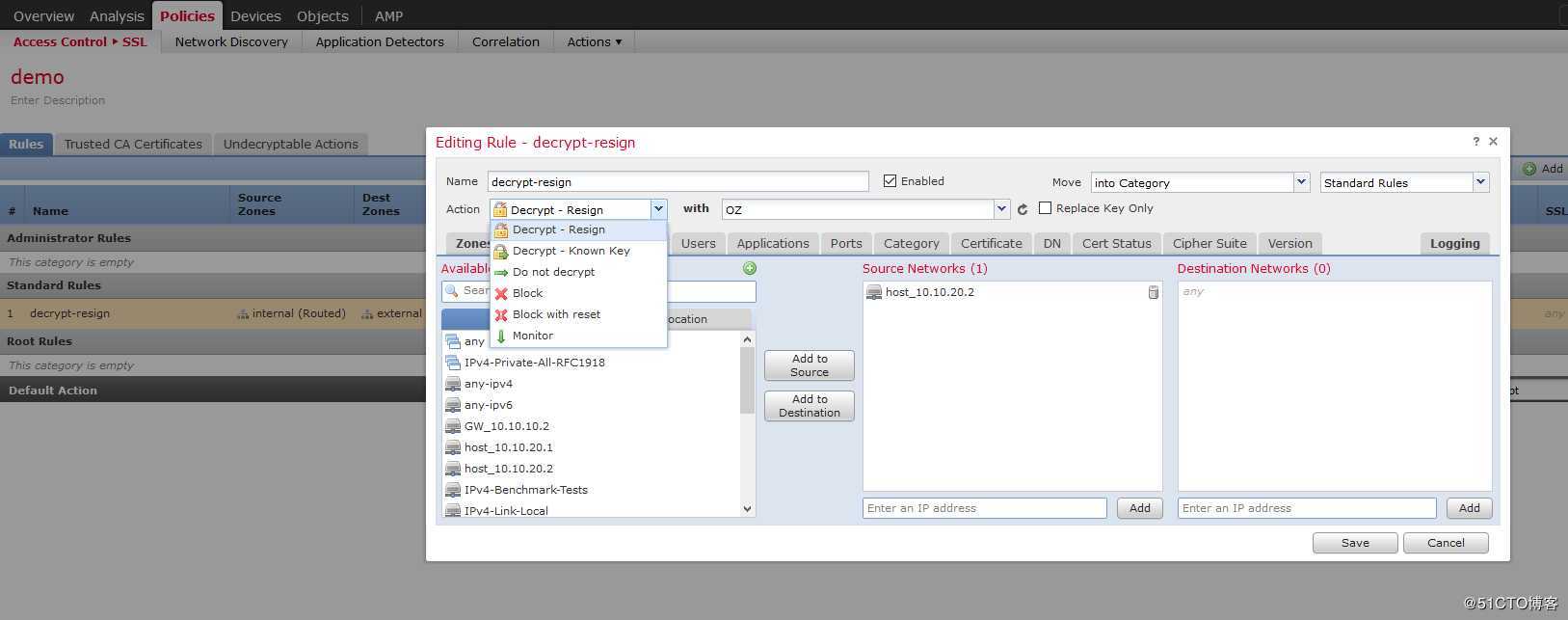This screenshot has width=1568, height=620.
Task: Click the Decrypt - Known Key lock icon
Action: (x=501, y=251)
